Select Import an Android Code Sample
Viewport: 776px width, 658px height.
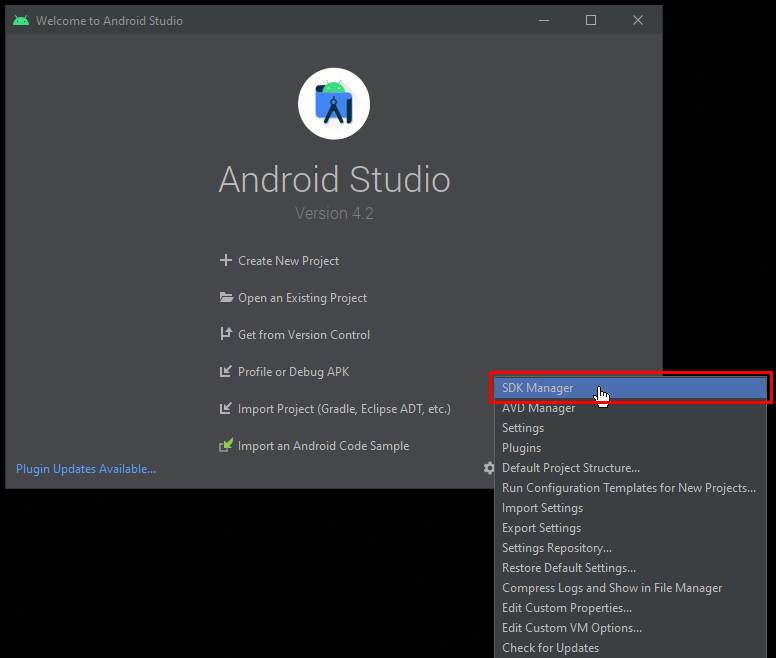[x=324, y=446]
